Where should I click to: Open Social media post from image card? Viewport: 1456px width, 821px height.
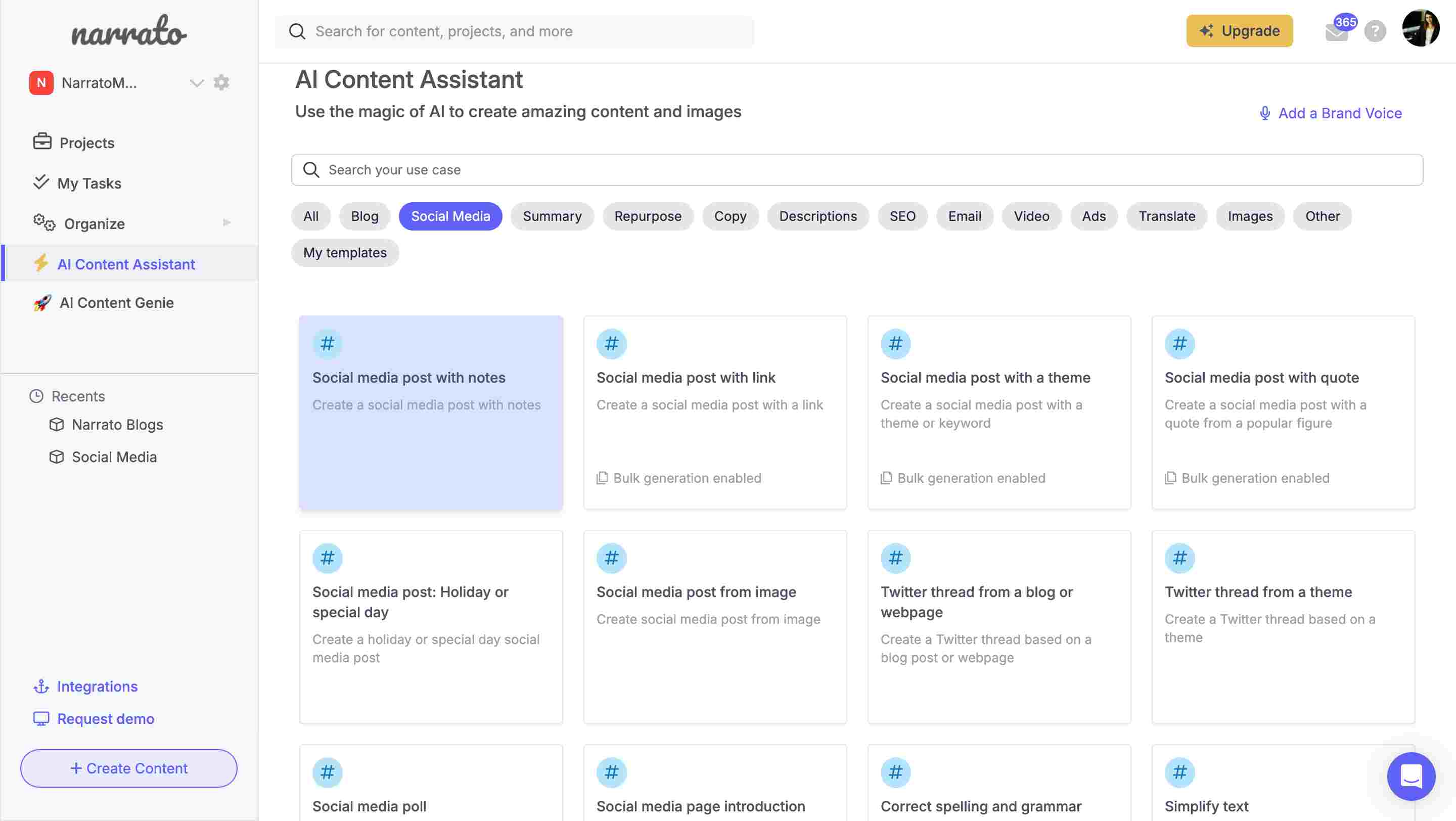click(x=715, y=627)
